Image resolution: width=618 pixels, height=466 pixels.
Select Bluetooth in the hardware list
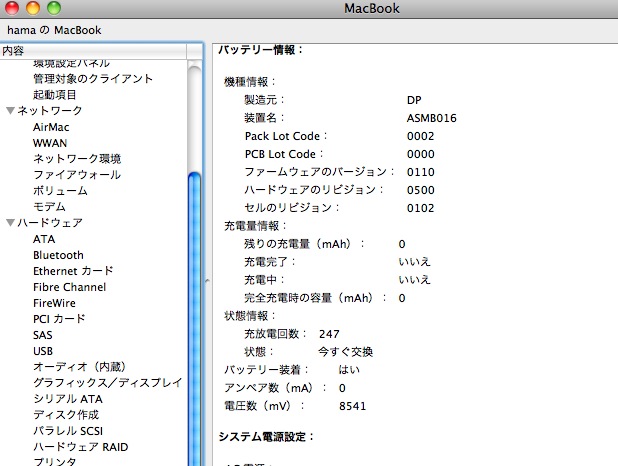coord(58,255)
